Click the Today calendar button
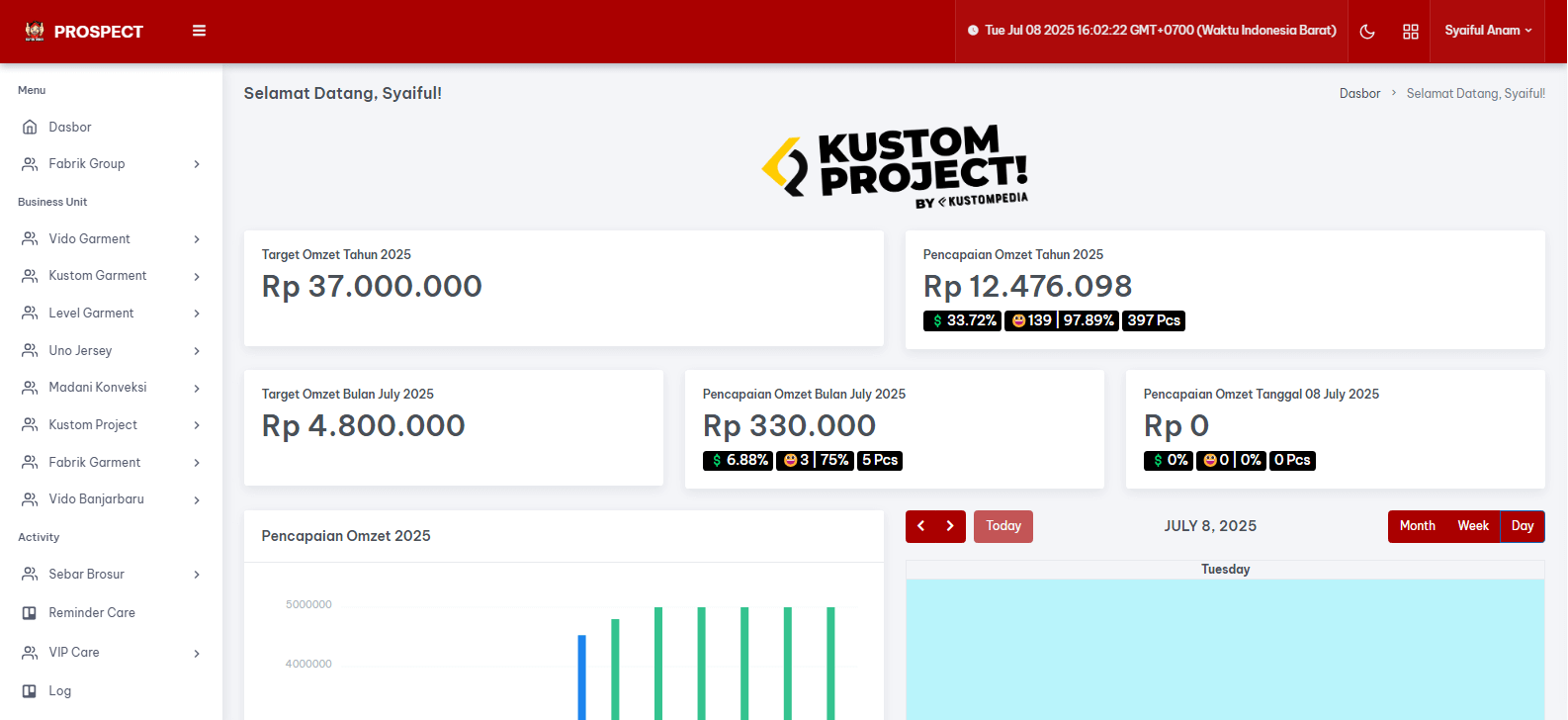Image resolution: width=1568 pixels, height=720 pixels. [x=1003, y=526]
